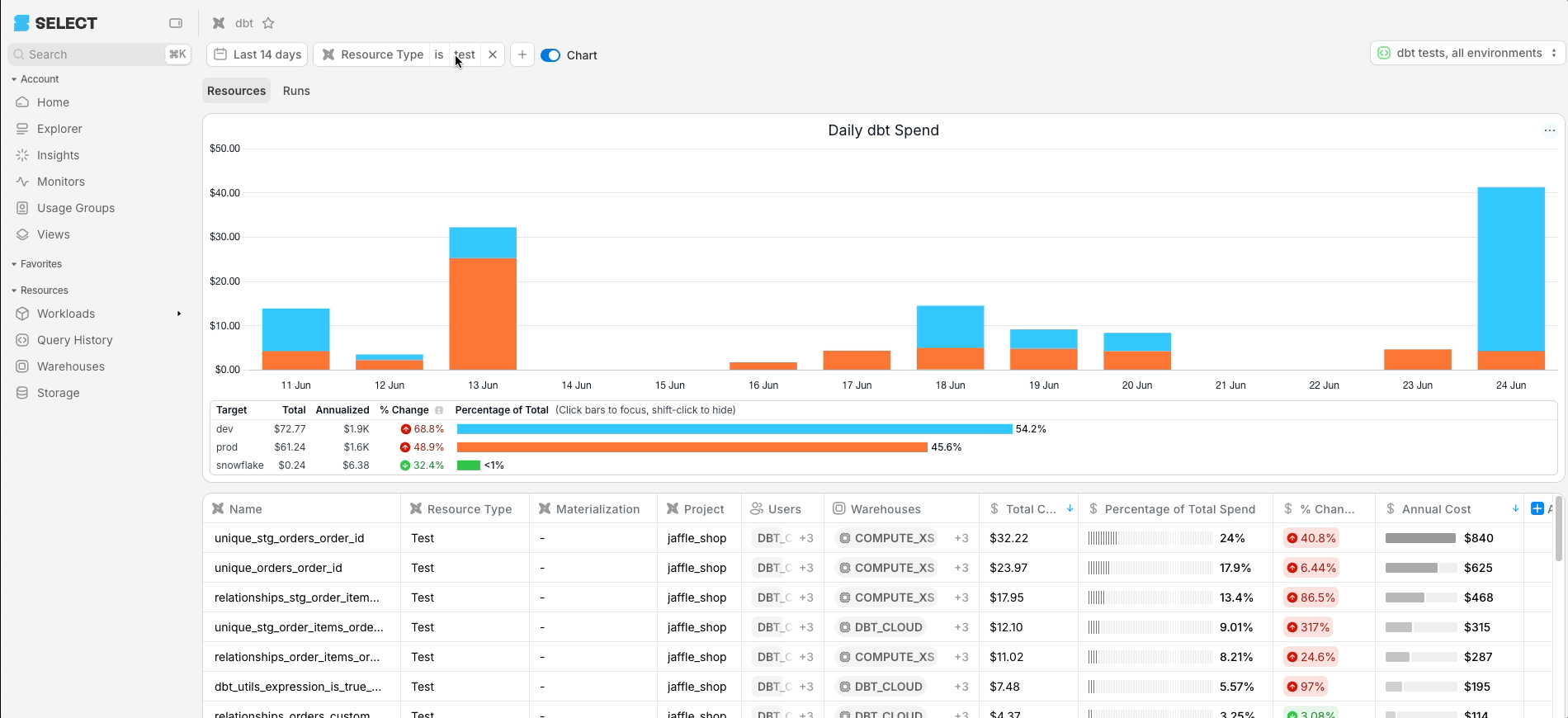Open unique_stg_order_items_orde... row
The width and height of the screenshot is (1568, 718).
tap(299, 627)
